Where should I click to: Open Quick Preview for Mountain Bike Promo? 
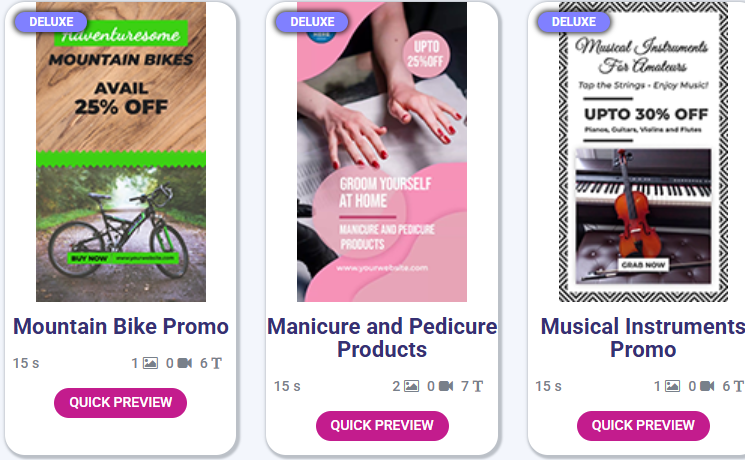[121, 402]
